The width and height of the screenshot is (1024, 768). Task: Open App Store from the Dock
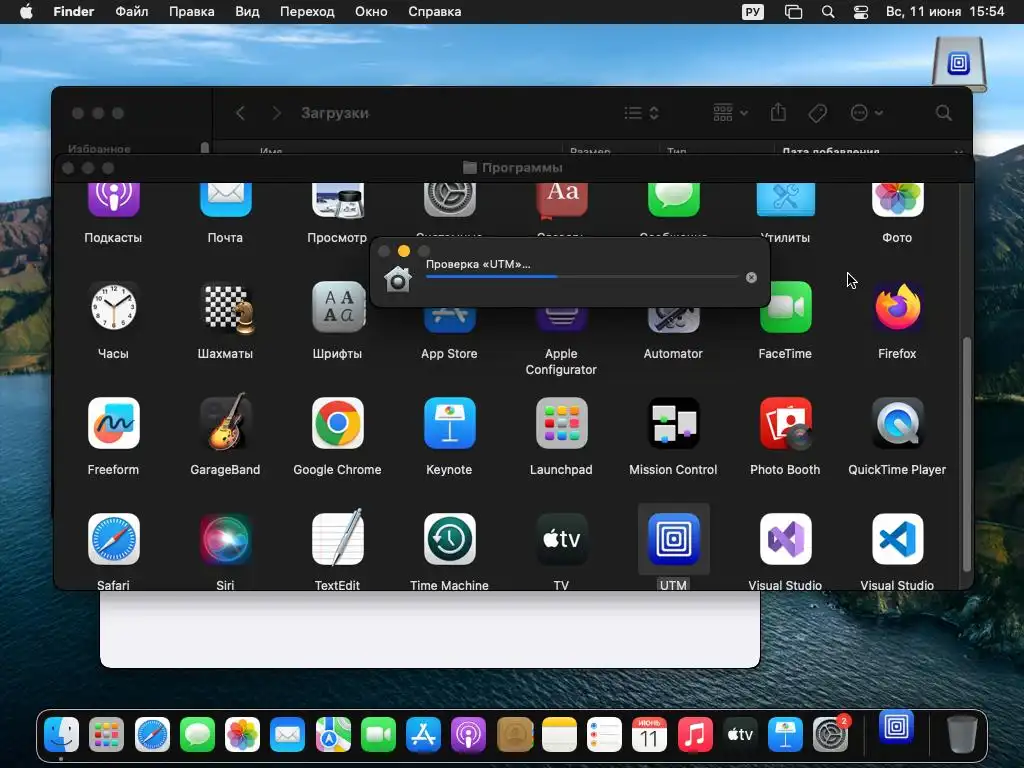423,734
